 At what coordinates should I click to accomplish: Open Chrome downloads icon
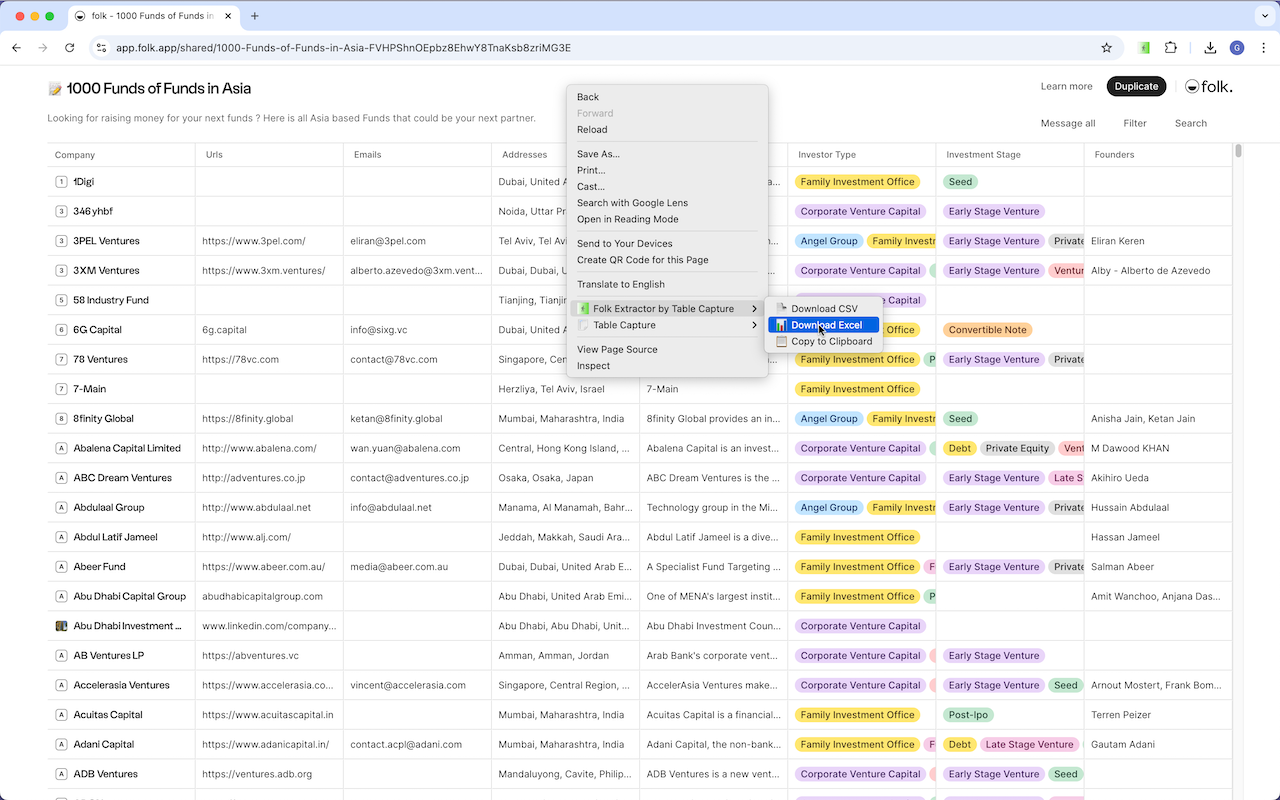[1210, 48]
